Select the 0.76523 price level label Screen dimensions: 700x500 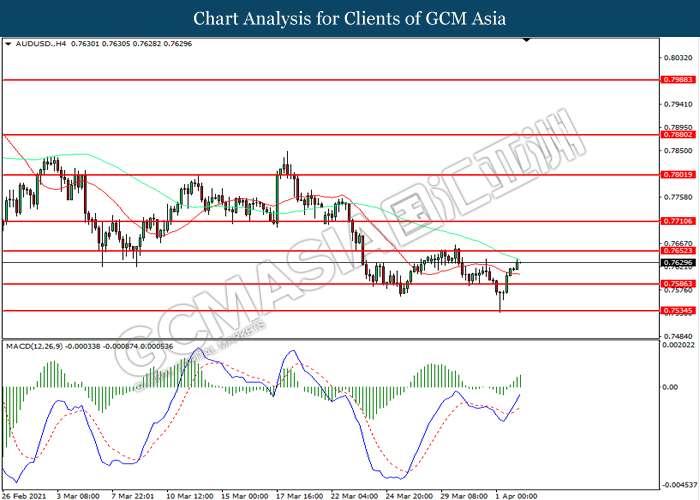tap(678, 250)
